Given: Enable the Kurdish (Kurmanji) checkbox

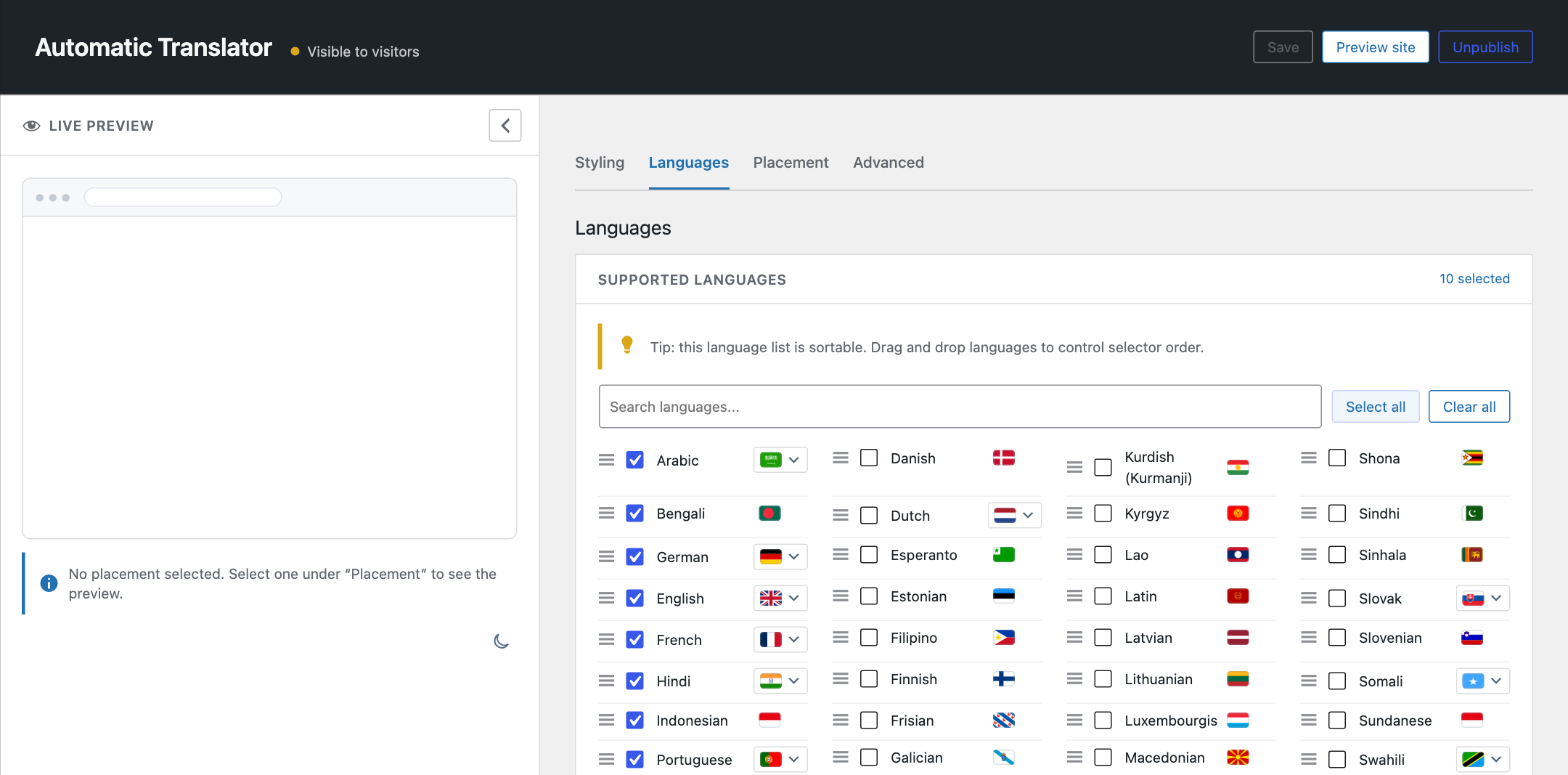Looking at the screenshot, I should tap(1103, 467).
